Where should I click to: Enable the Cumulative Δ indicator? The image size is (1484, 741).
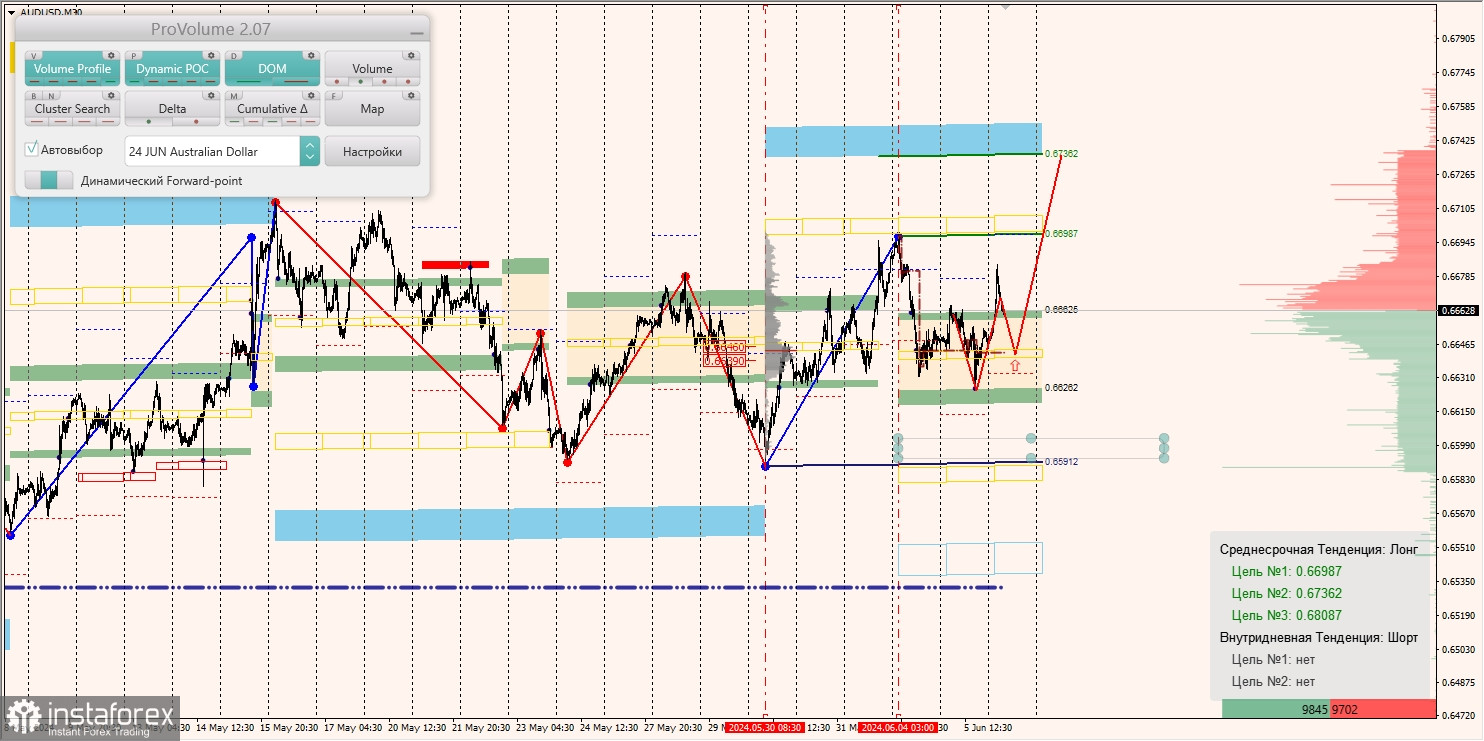click(x=272, y=108)
